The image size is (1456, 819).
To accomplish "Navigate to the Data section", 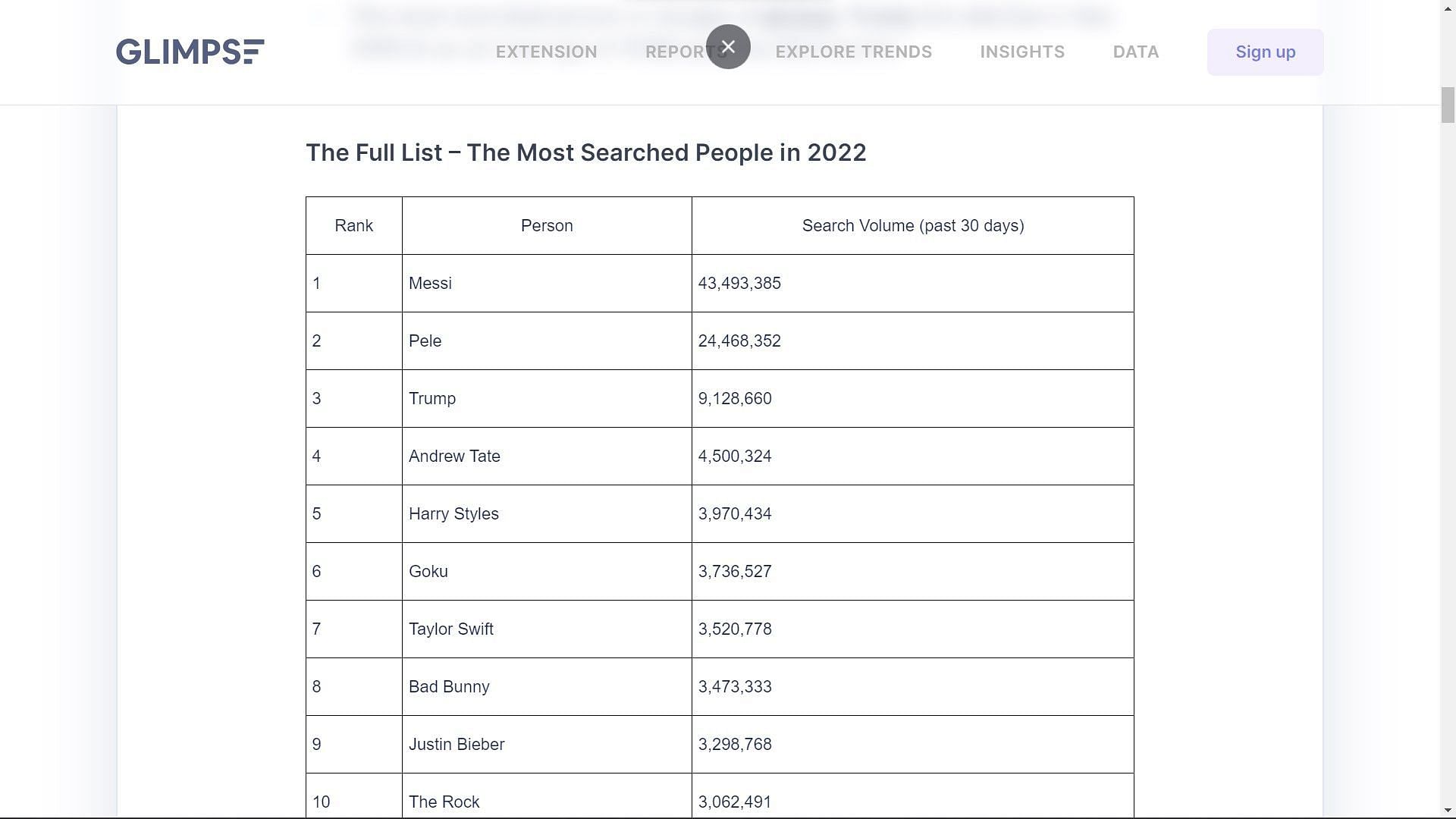I will point(1135,52).
